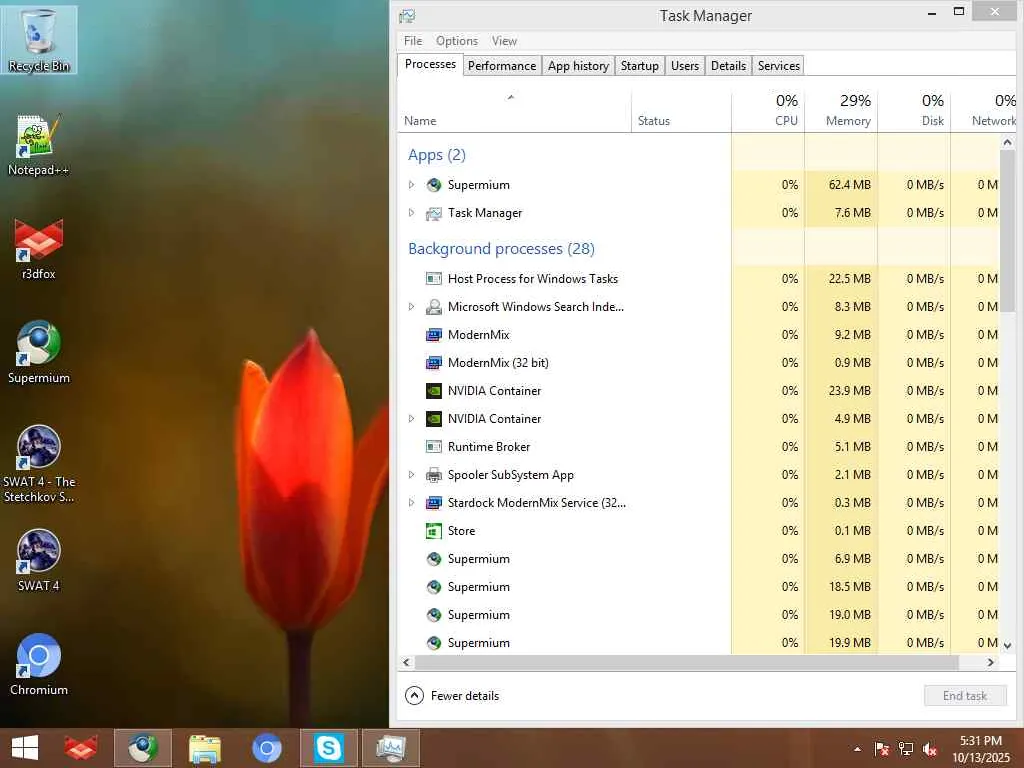Click the Supermium app icon in Apps list
Screen dimensions: 1024x768
pos(434,185)
